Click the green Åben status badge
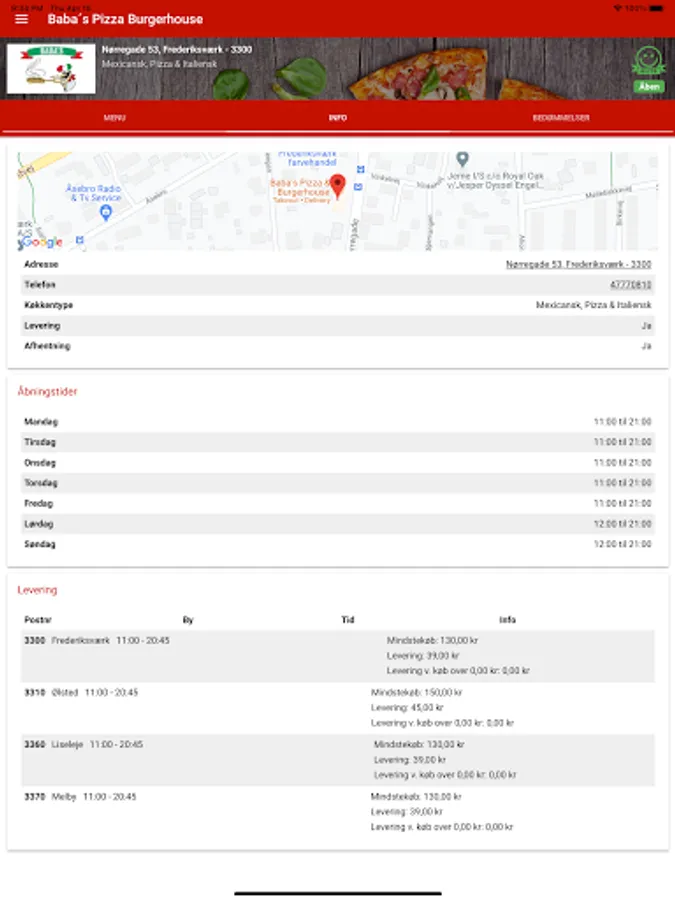Image resolution: width=675 pixels, height=900 pixels. click(649, 87)
